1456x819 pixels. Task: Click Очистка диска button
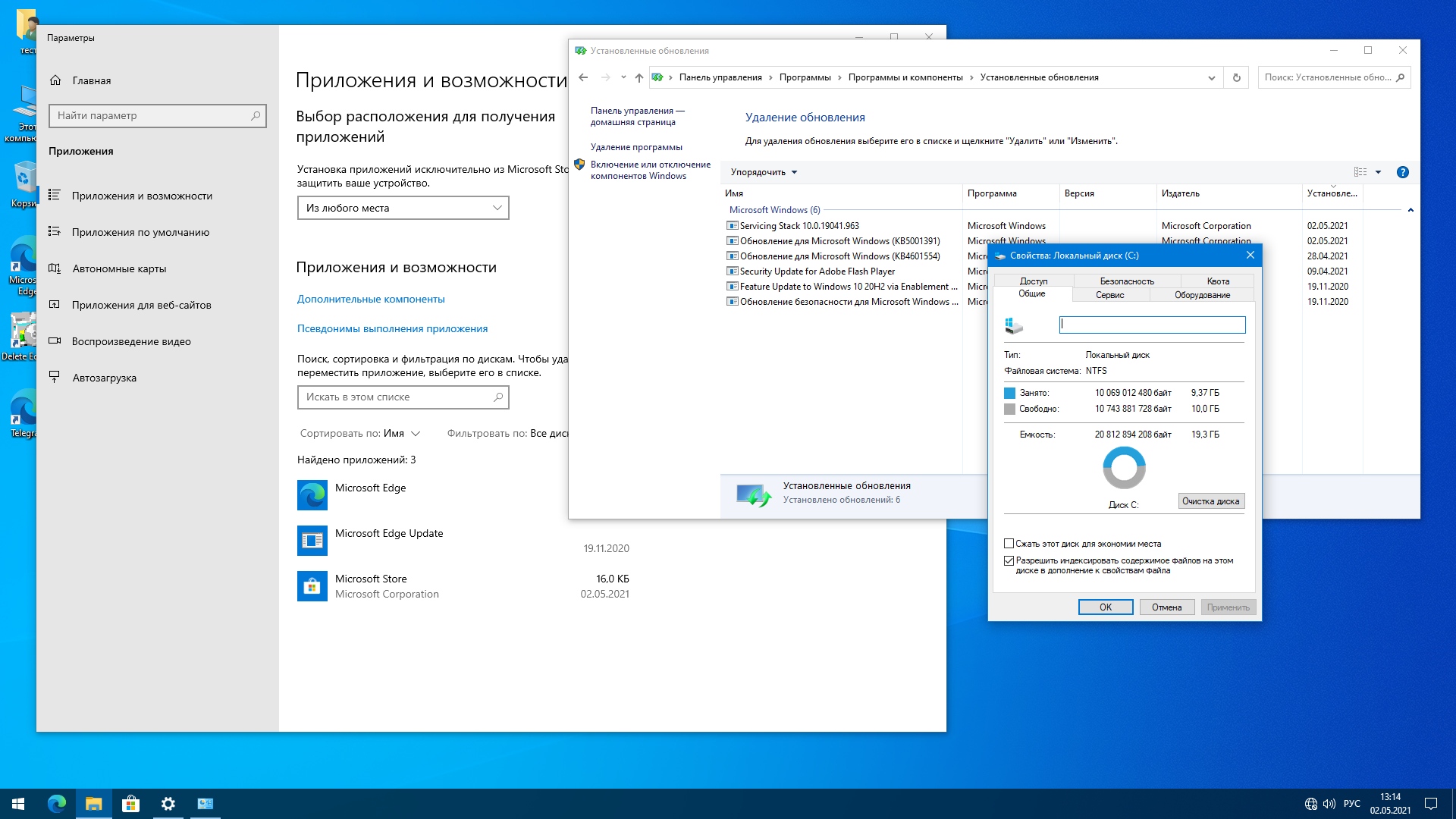coord(1211,501)
